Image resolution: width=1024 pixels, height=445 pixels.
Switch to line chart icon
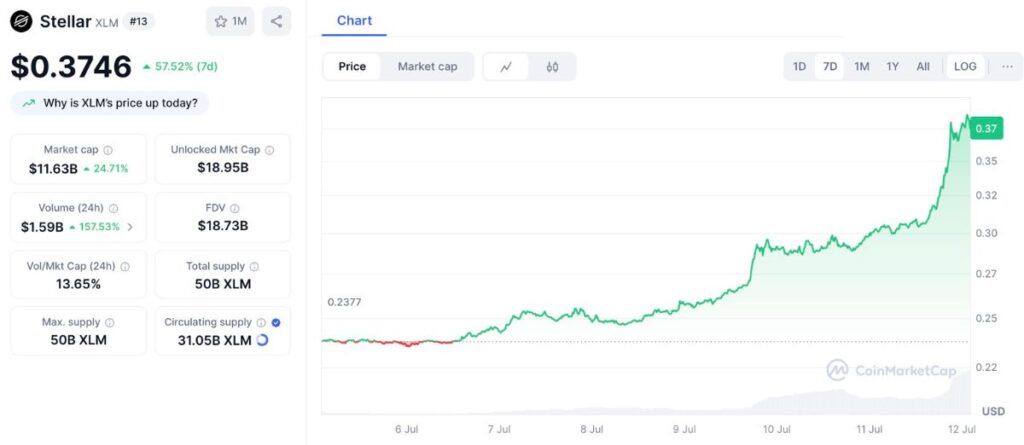pos(507,67)
